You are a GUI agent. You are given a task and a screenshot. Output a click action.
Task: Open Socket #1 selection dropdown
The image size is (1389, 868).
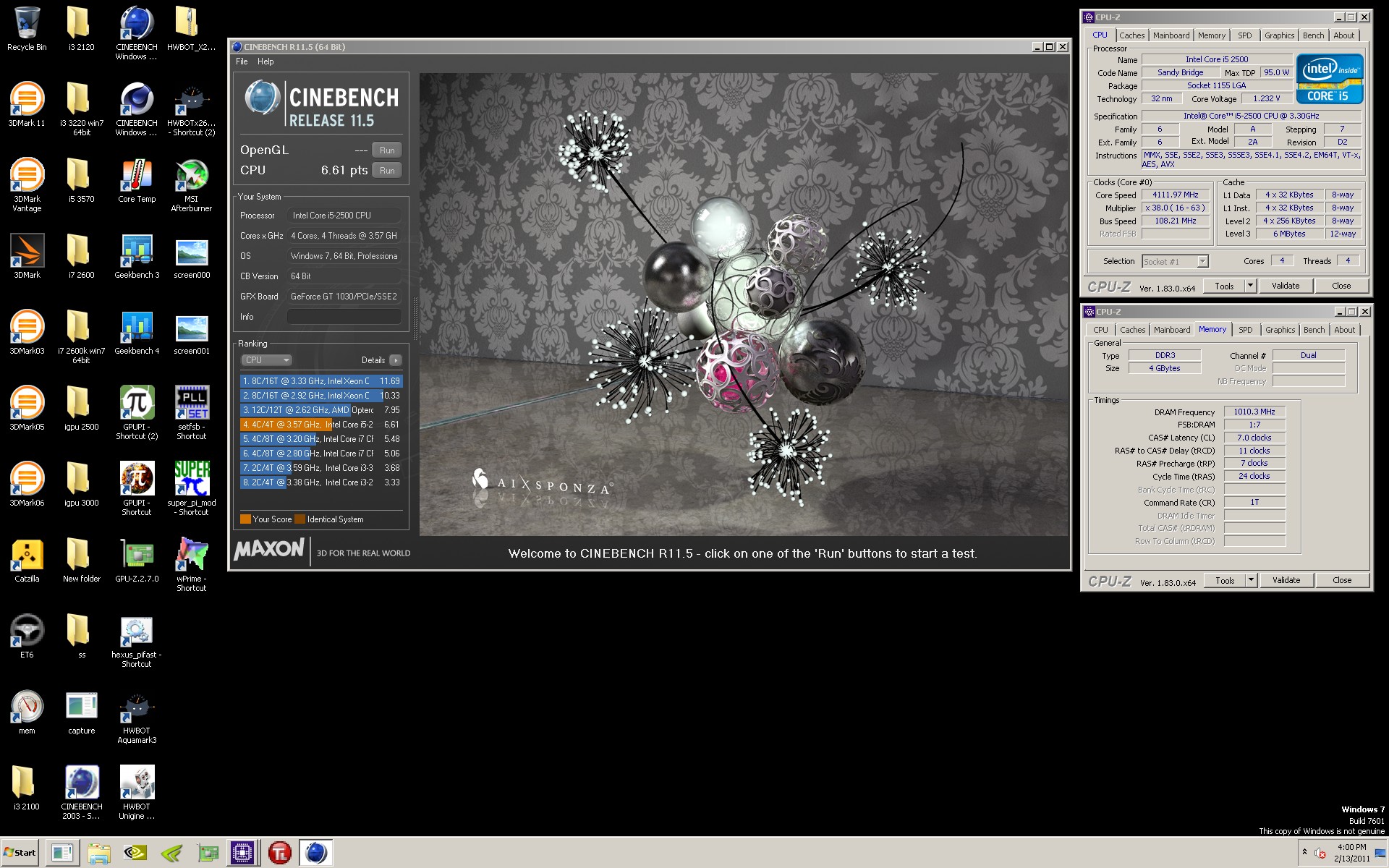[1175, 261]
